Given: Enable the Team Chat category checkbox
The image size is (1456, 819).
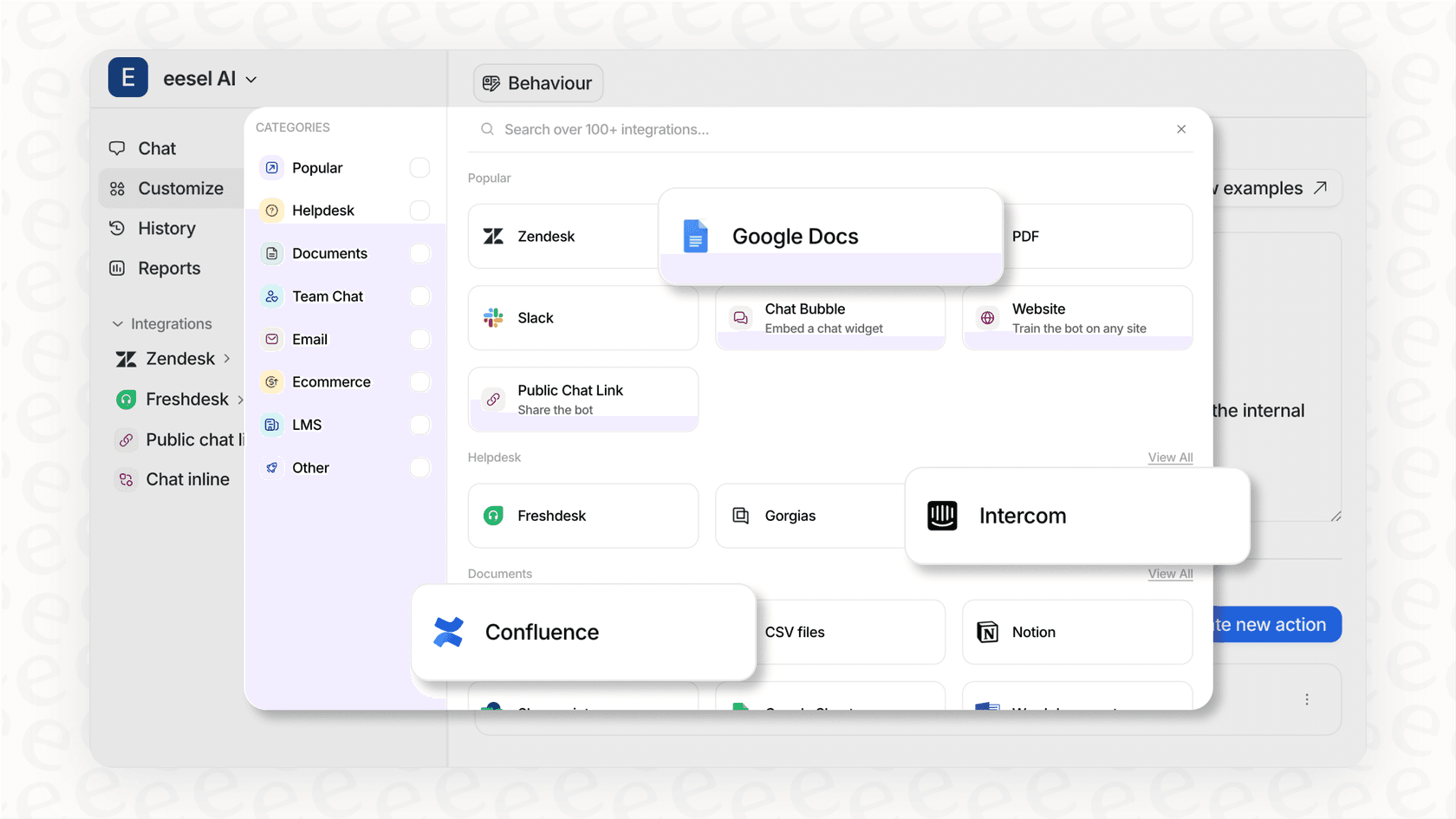Looking at the screenshot, I should coord(419,296).
